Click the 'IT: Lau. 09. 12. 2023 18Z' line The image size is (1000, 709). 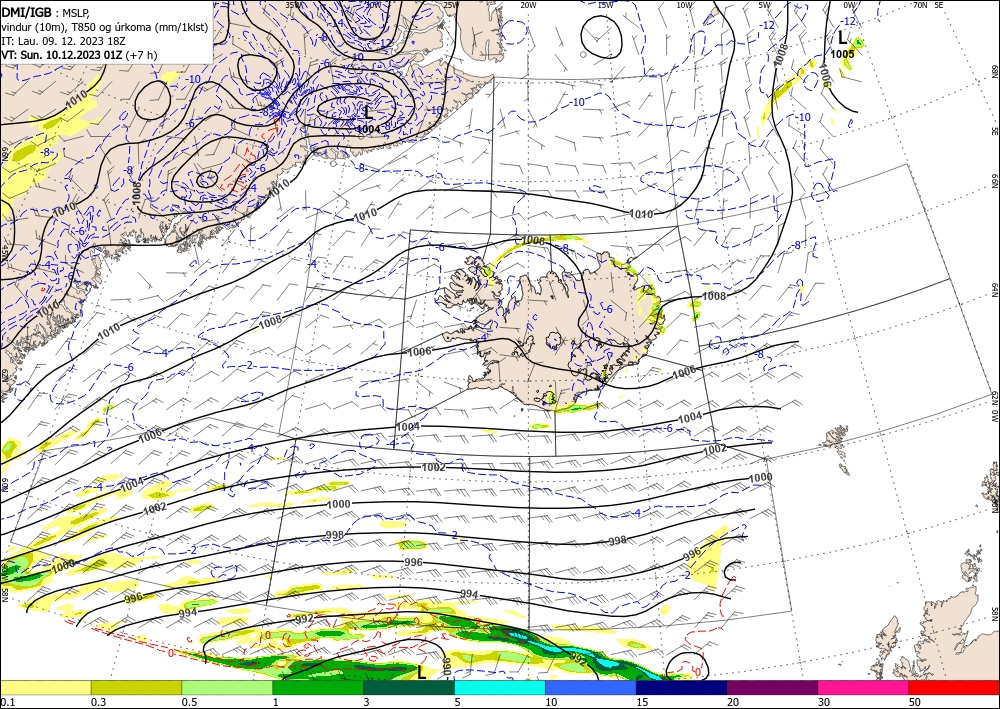click(x=63, y=41)
